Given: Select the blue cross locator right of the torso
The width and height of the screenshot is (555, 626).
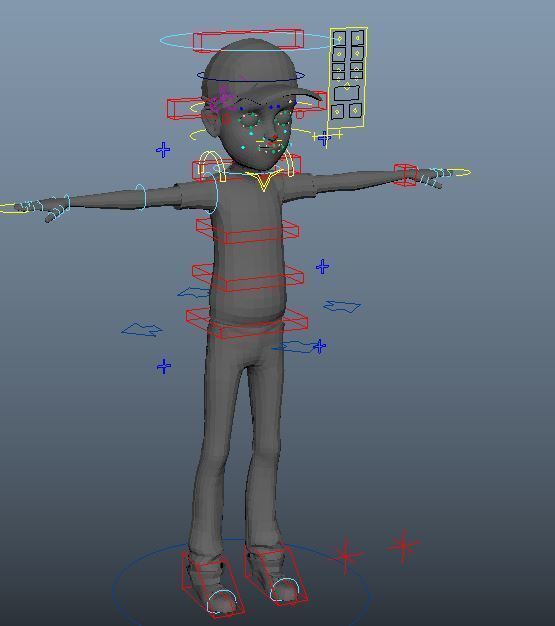Looking at the screenshot, I should 322,267.
